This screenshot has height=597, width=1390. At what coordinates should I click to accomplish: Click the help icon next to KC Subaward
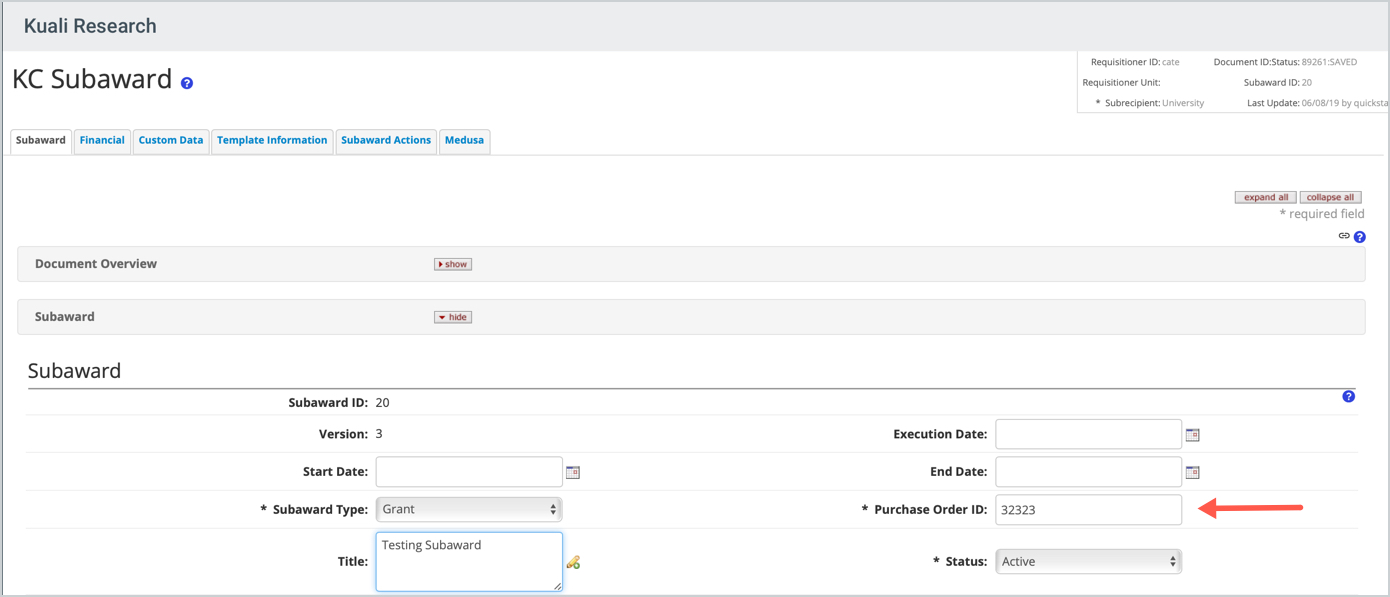[187, 83]
